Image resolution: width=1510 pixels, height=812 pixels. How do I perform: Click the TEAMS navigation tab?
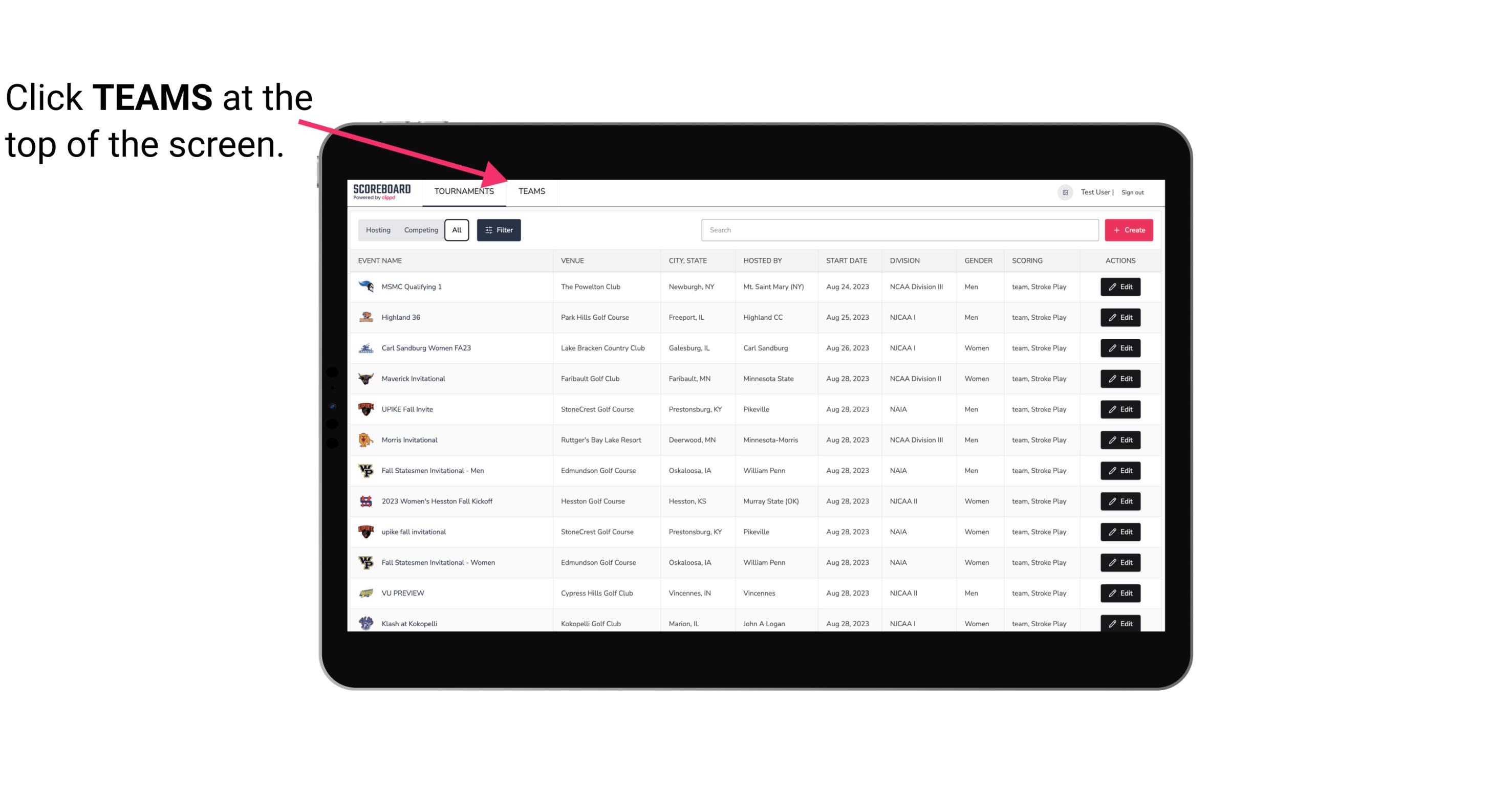coord(530,192)
